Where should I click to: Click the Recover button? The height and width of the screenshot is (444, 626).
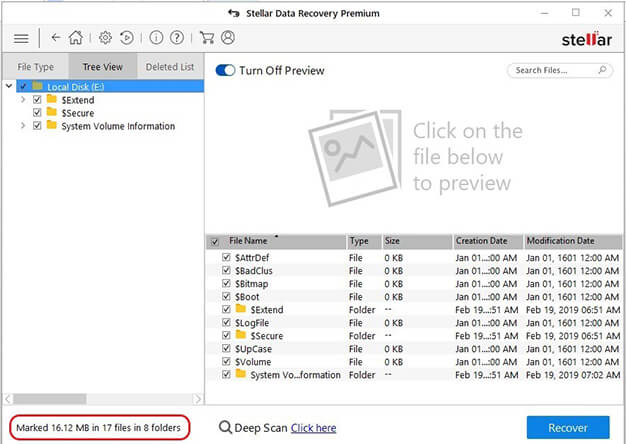tap(568, 428)
